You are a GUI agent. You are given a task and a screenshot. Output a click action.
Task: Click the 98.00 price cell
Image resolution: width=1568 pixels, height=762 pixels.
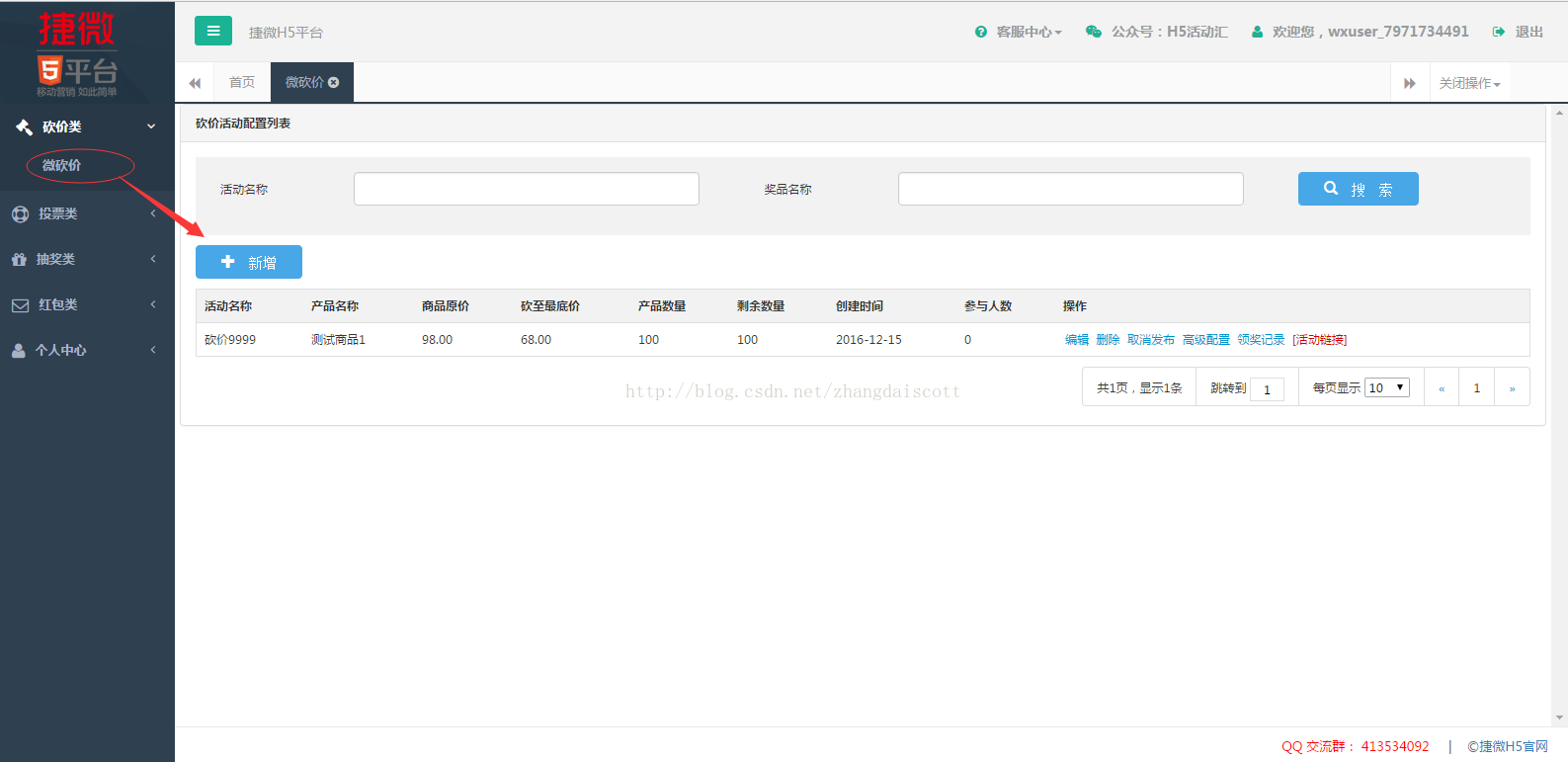[437, 340]
